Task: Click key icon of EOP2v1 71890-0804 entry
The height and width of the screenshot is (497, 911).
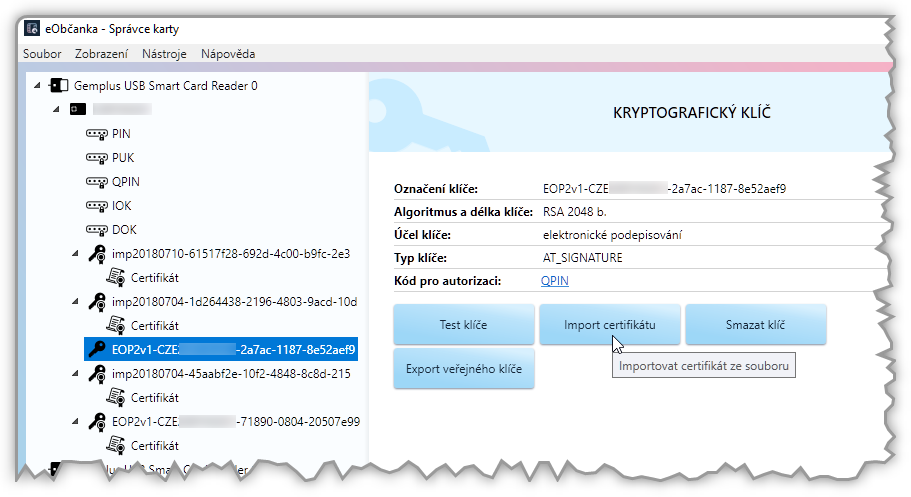Action: pos(97,422)
